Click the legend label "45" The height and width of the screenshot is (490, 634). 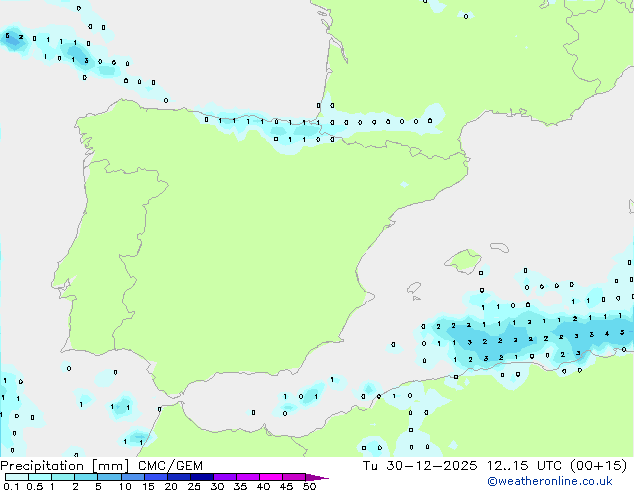(286, 486)
